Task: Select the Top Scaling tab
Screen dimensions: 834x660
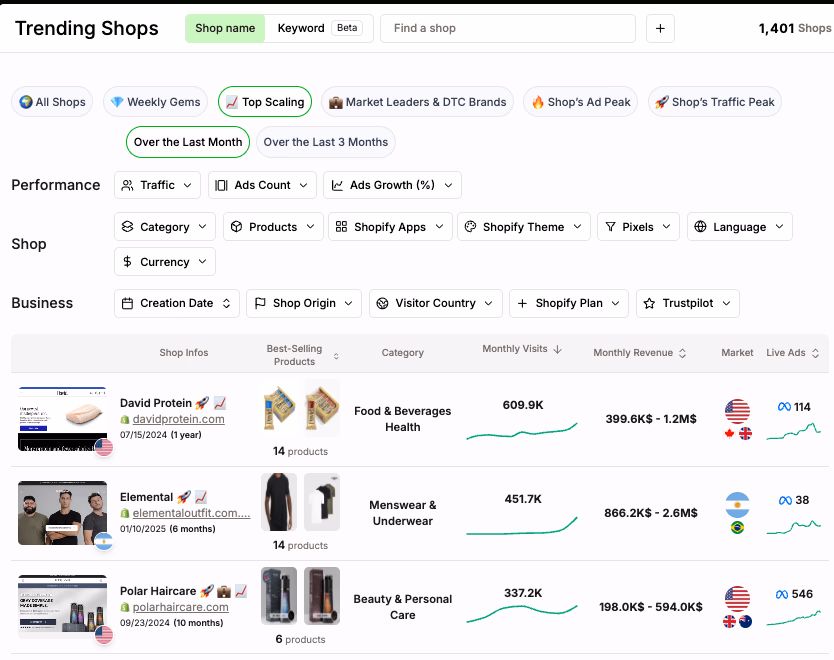Action: 265,102
